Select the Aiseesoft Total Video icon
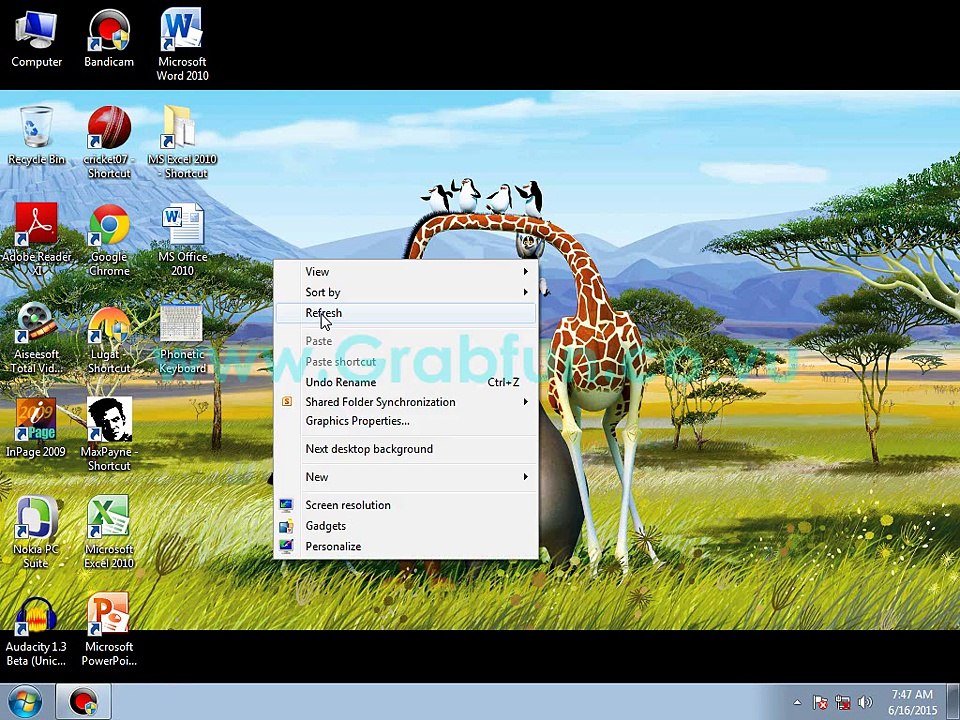 (36, 338)
